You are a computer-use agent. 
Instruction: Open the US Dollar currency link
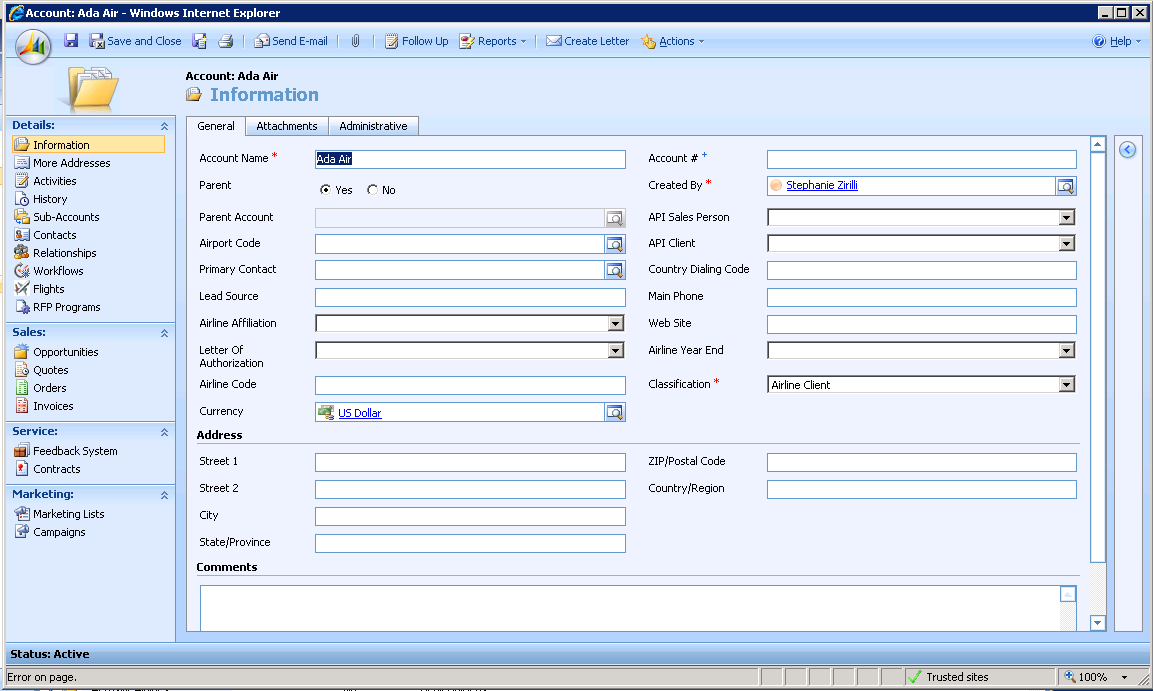[x=360, y=413]
